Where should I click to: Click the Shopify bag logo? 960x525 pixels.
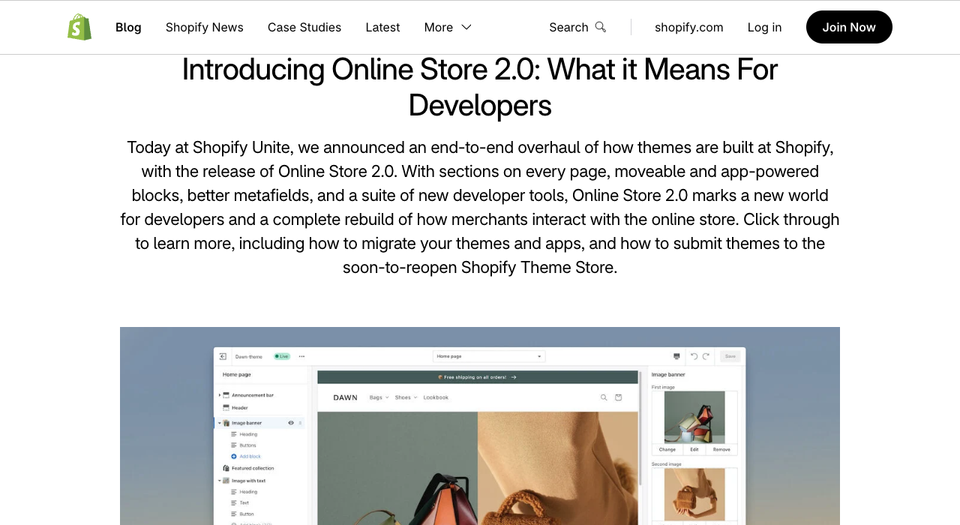[80, 27]
